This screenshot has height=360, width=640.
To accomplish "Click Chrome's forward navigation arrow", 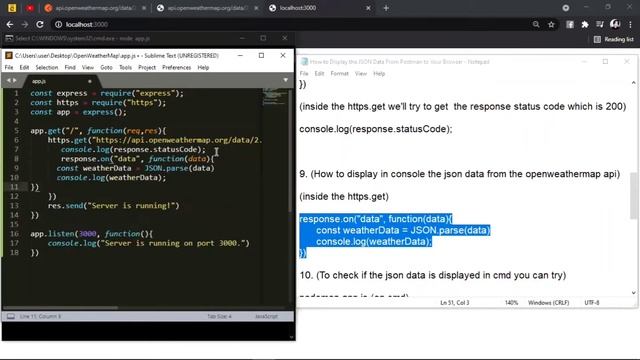I will coord(25,24).
